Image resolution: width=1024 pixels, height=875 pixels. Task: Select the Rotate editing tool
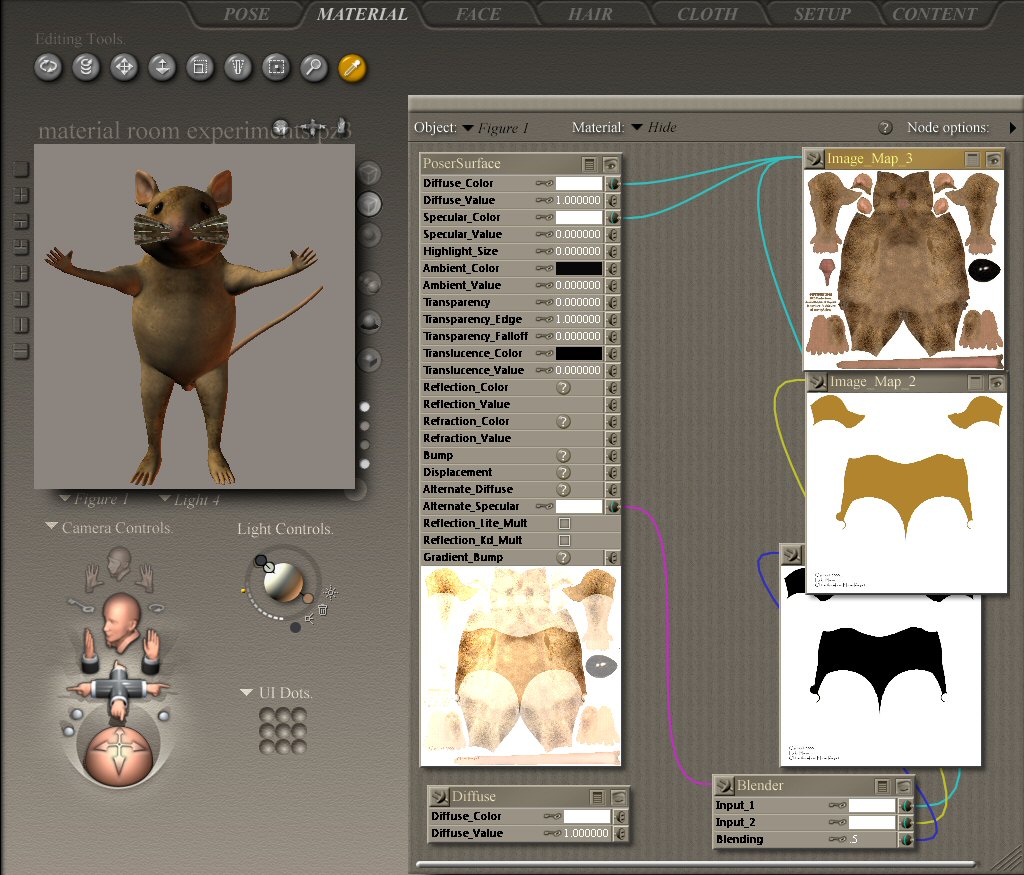click(48, 67)
